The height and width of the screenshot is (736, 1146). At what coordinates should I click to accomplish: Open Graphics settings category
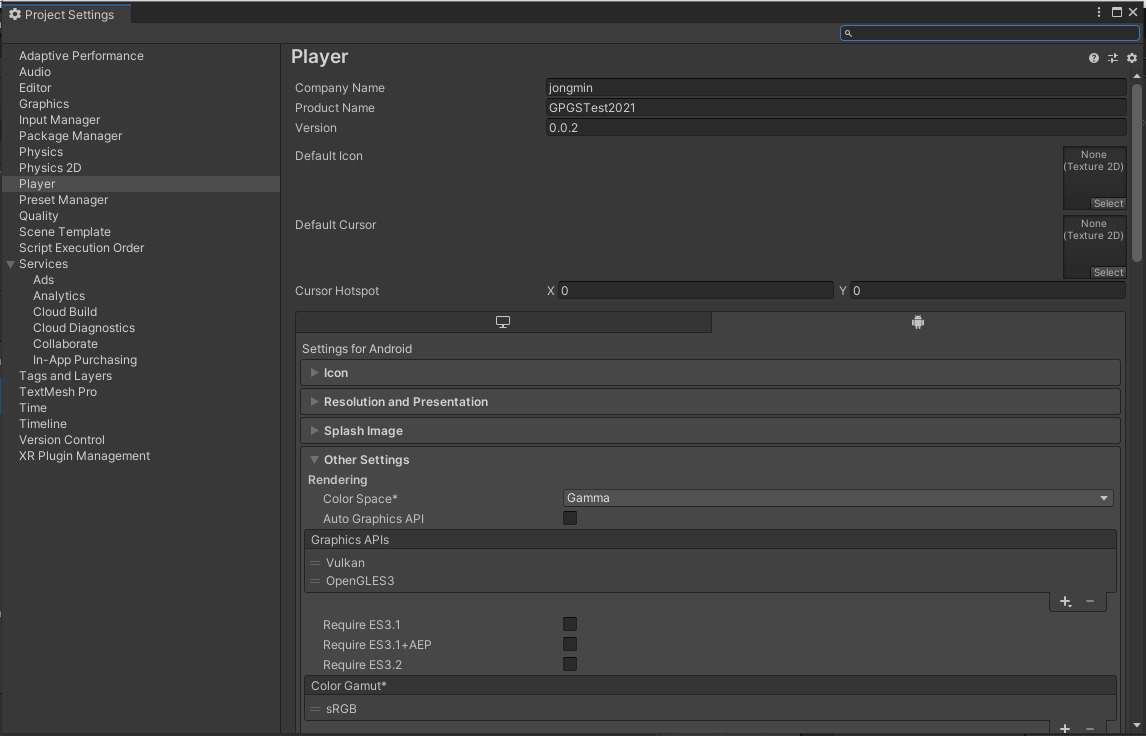(x=44, y=104)
